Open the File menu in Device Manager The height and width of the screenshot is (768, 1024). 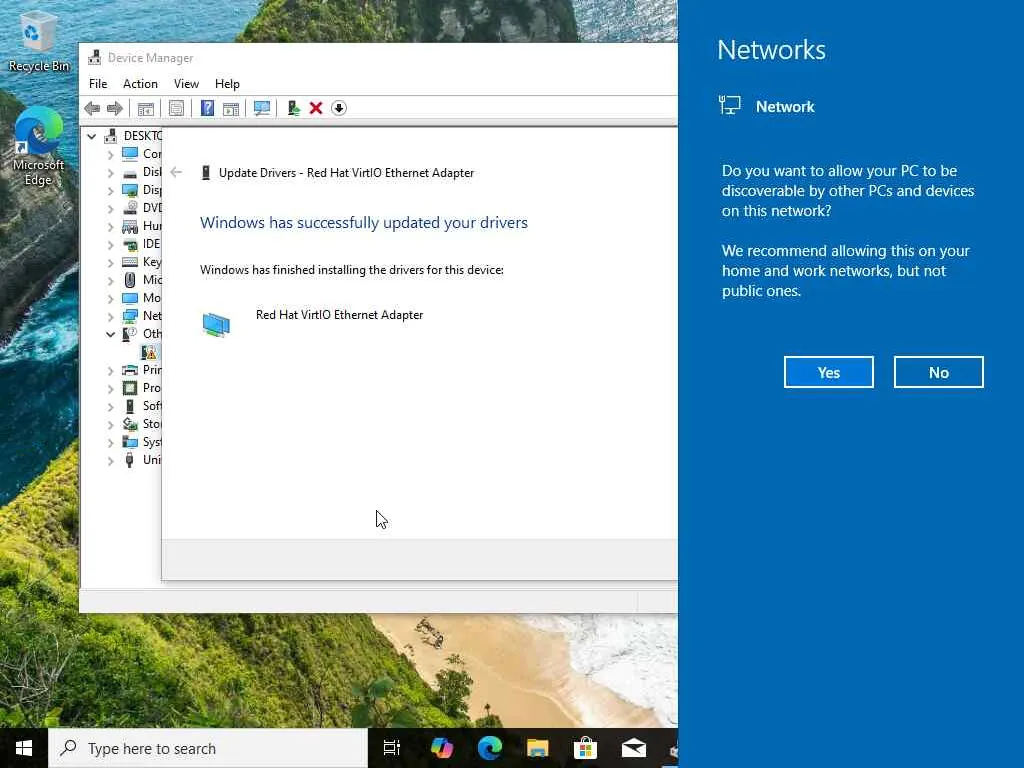point(98,84)
